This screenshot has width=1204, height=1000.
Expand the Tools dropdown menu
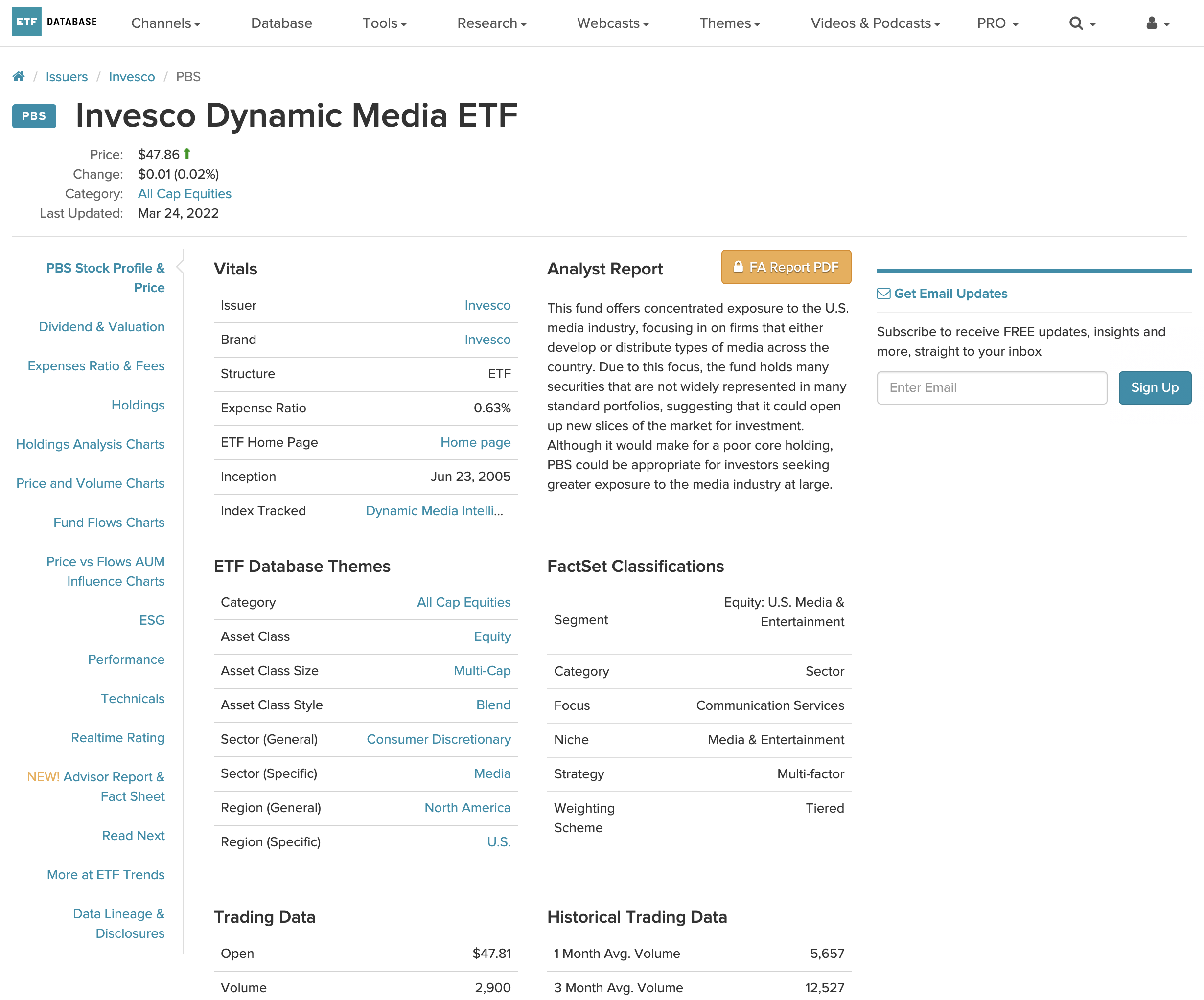pyautogui.click(x=385, y=23)
